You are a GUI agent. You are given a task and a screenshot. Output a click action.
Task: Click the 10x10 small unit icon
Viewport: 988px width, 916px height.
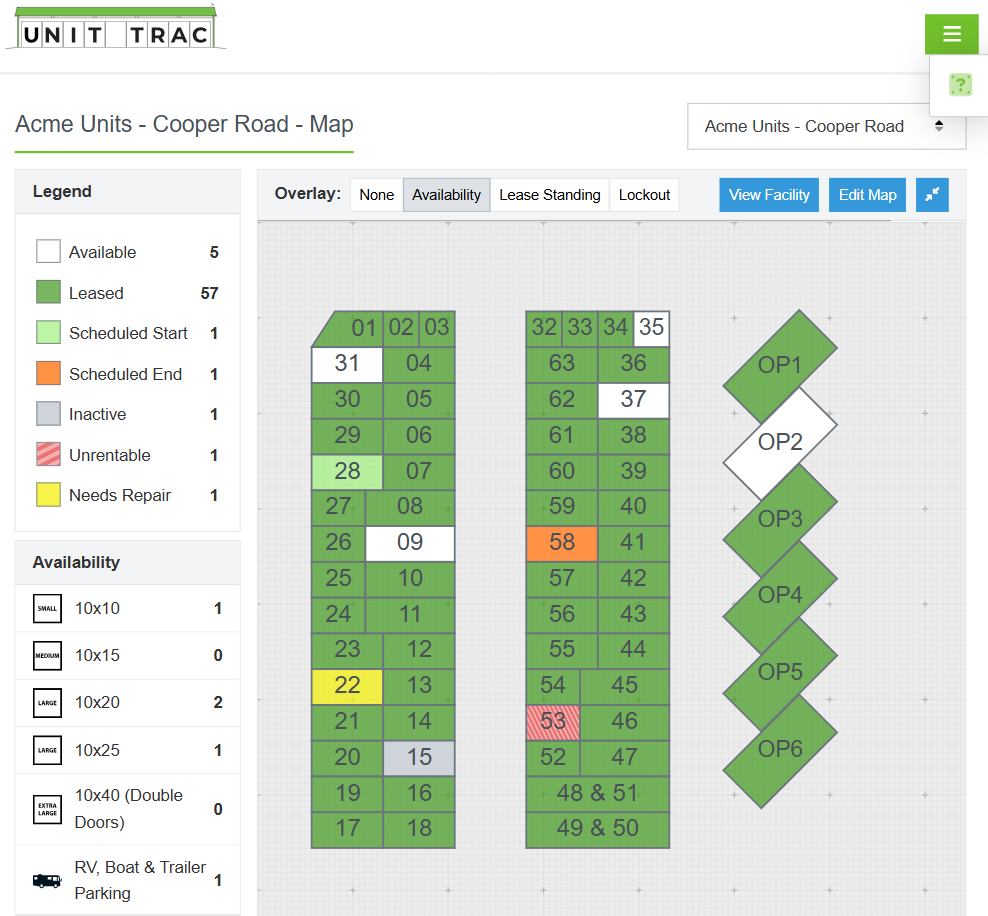(x=48, y=608)
